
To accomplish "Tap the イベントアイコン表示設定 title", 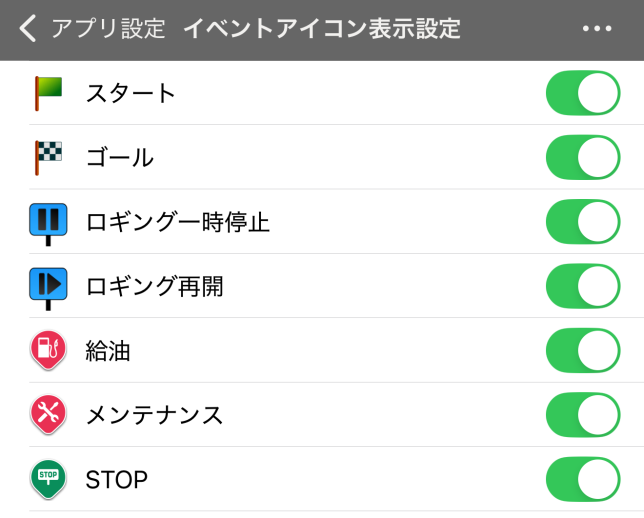I will click(321, 29).
